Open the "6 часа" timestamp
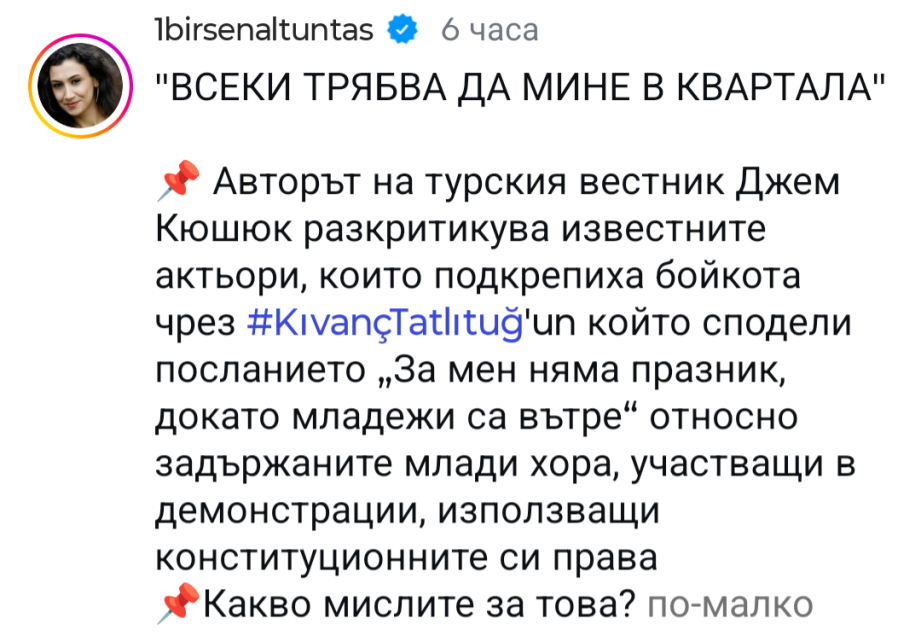Image resolution: width=921 pixels, height=638 pixels. click(490, 29)
